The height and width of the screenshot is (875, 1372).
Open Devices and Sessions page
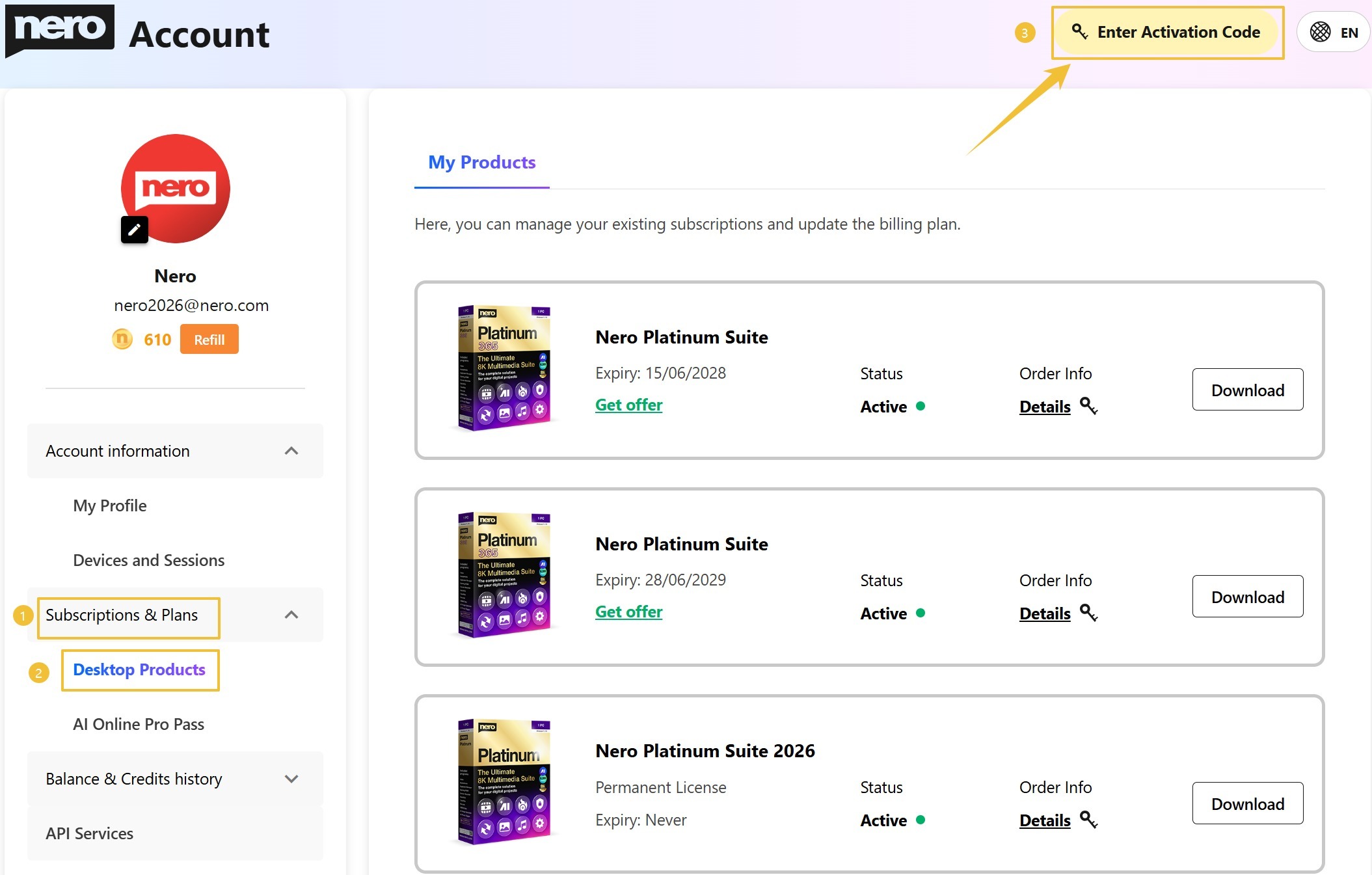(x=149, y=560)
